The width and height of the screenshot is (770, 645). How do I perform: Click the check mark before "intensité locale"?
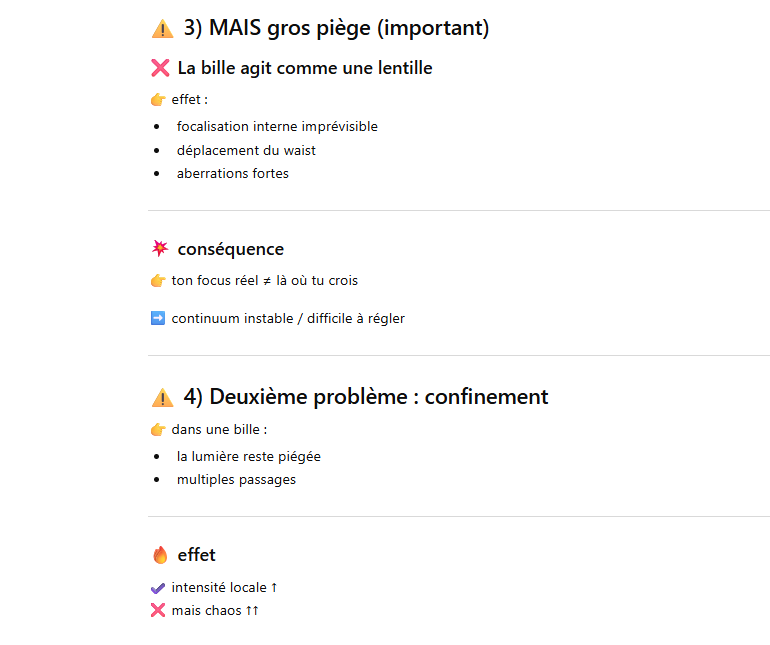click(x=158, y=587)
